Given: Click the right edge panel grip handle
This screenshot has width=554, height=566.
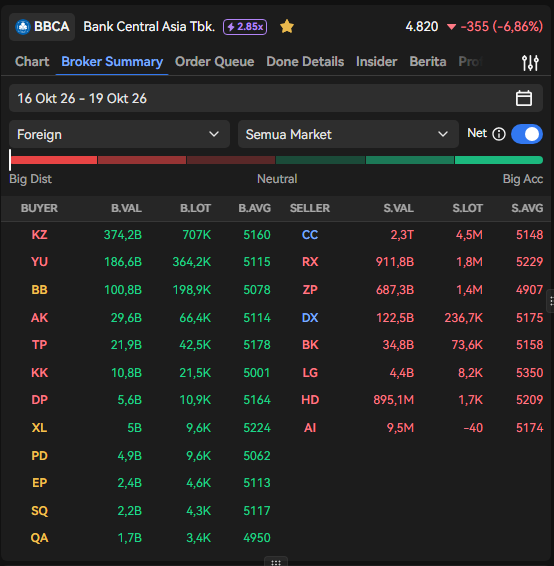Looking at the screenshot, I should [551, 301].
